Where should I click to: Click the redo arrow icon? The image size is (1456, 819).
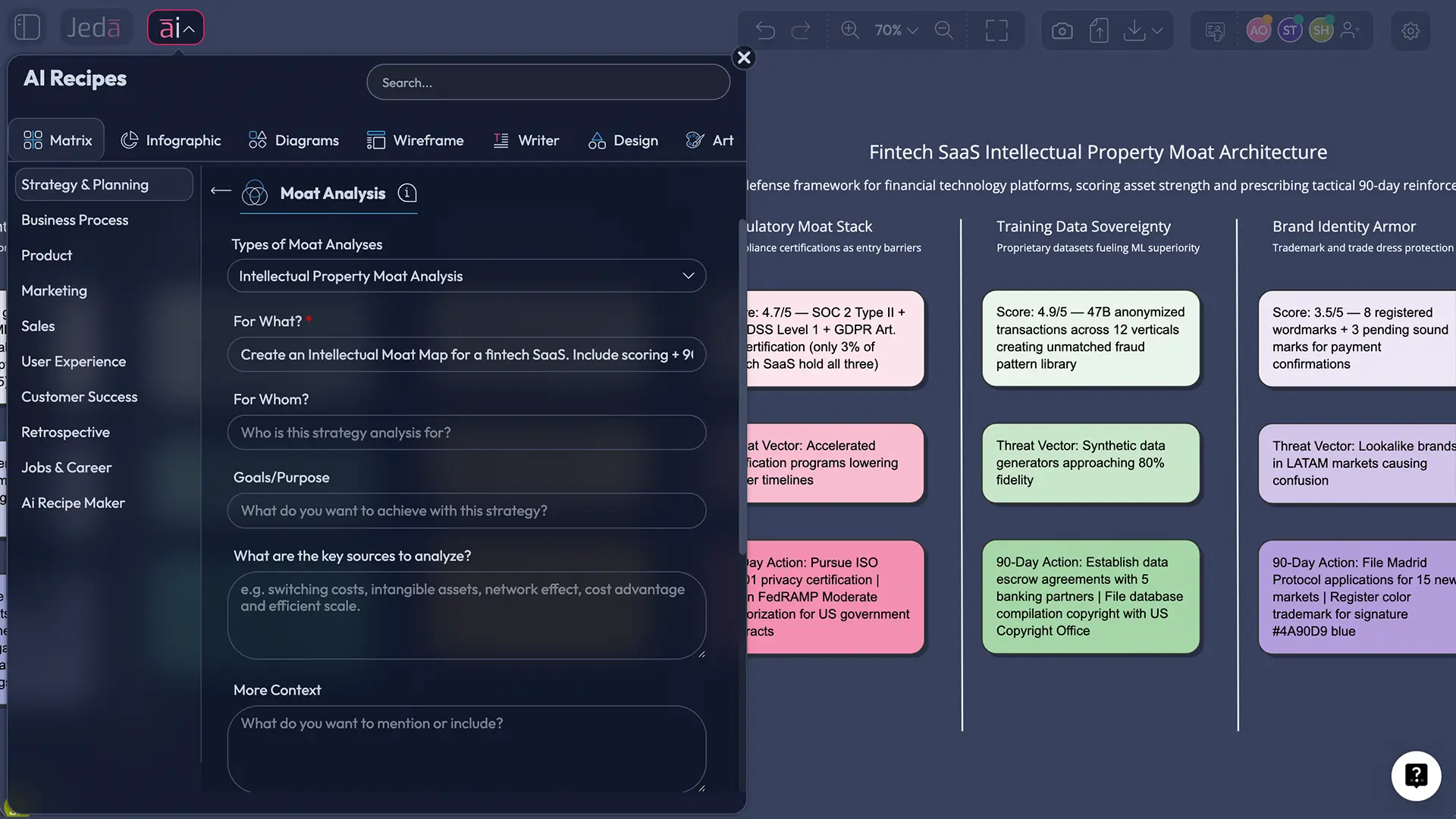click(x=801, y=30)
